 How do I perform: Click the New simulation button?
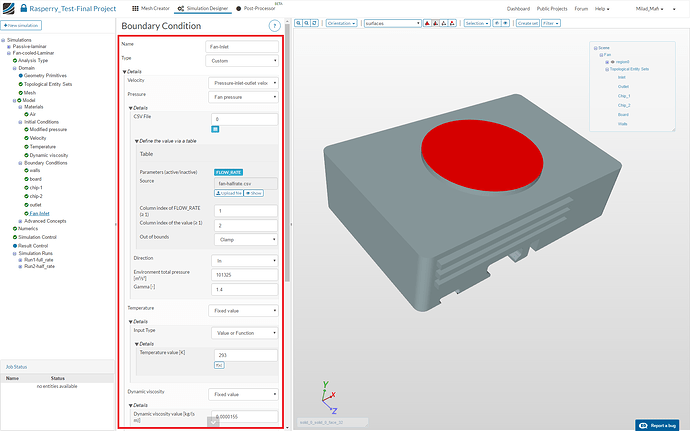coord(23,23)
